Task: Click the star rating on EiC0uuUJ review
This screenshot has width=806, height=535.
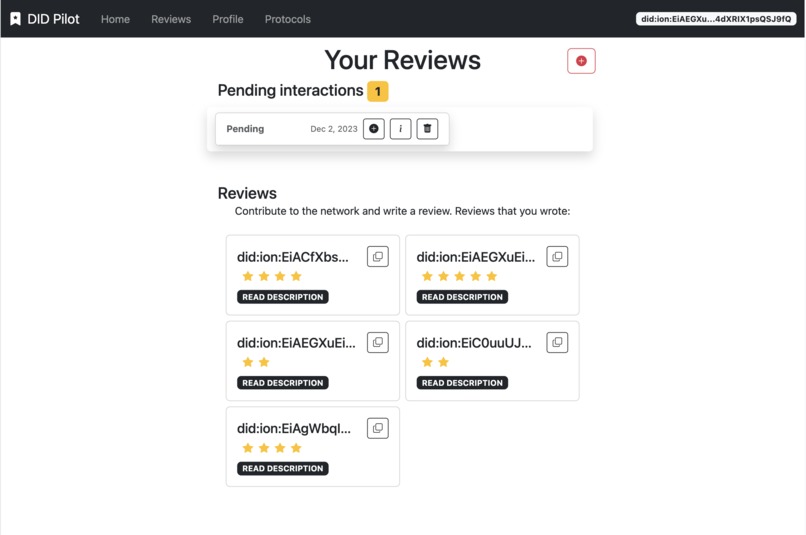Action: click(x=435, y=362)
